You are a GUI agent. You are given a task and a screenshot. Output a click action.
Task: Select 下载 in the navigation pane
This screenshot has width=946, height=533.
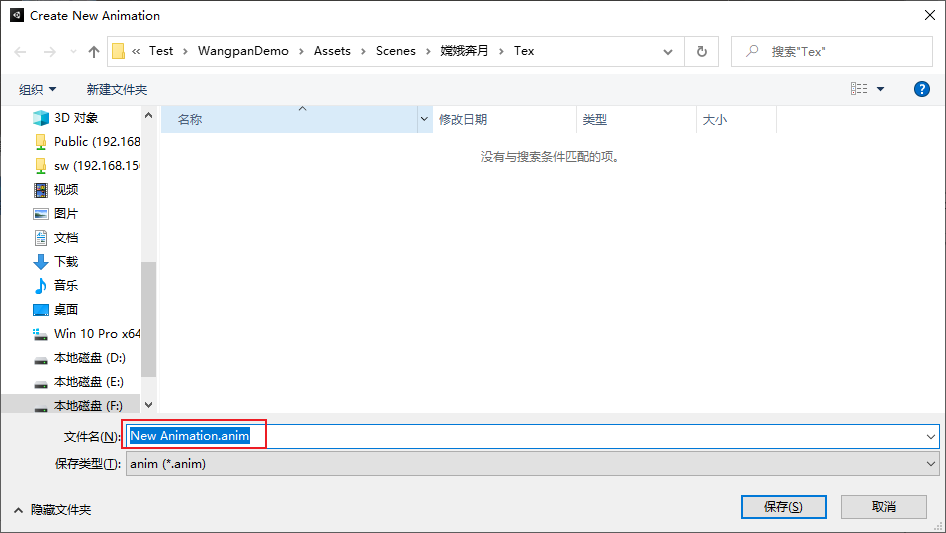(x=66, y=261)
